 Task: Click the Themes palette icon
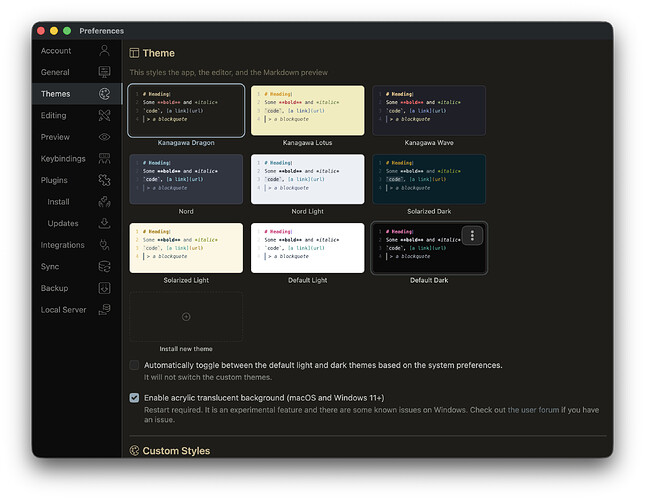pyautogui.click(x=104, y=94)
